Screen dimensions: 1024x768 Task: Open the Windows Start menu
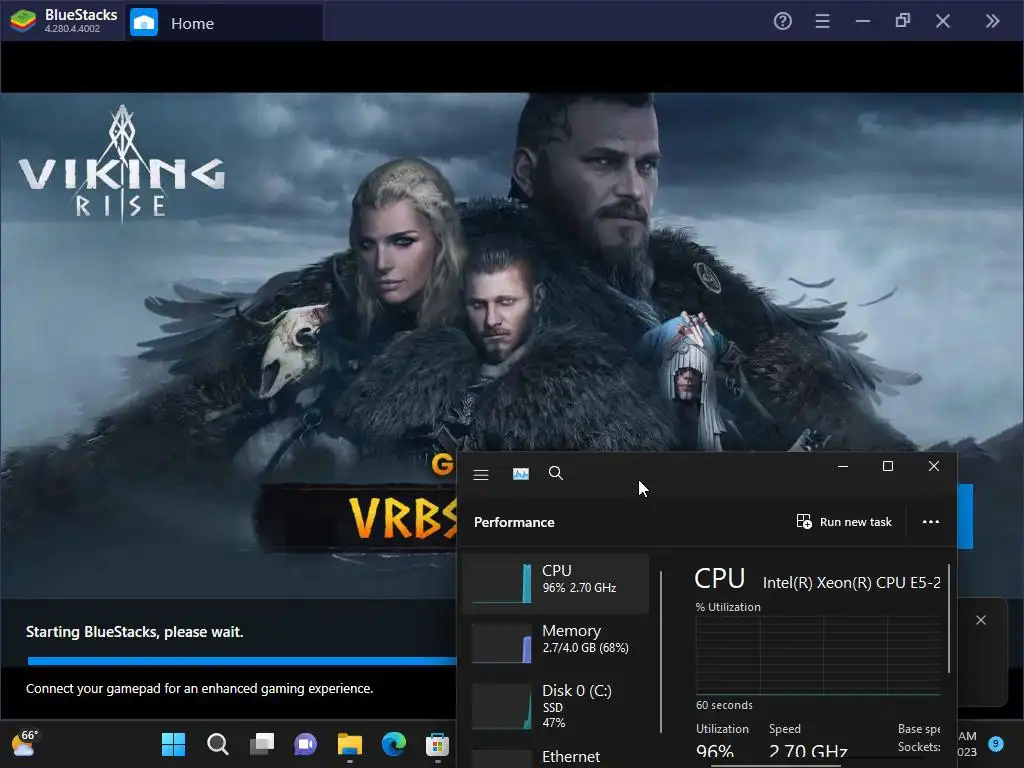pos(173,744)
